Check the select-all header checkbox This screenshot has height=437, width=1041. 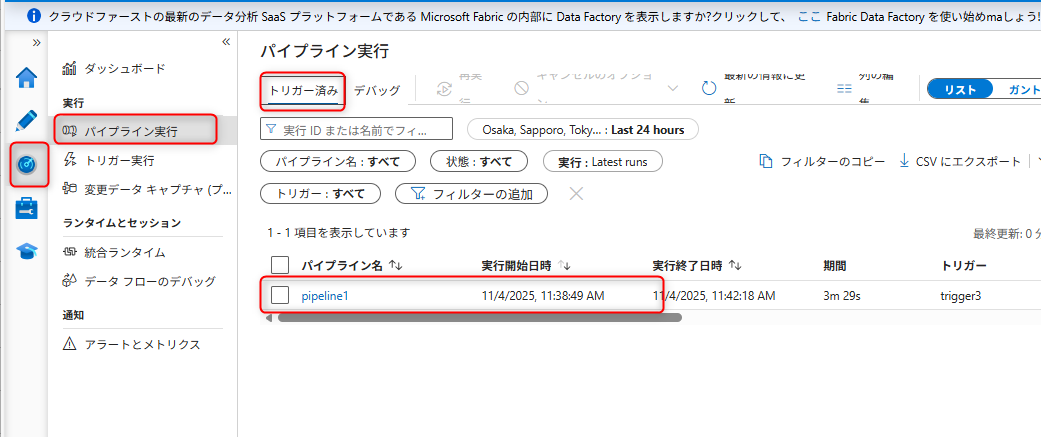point(281,265)
